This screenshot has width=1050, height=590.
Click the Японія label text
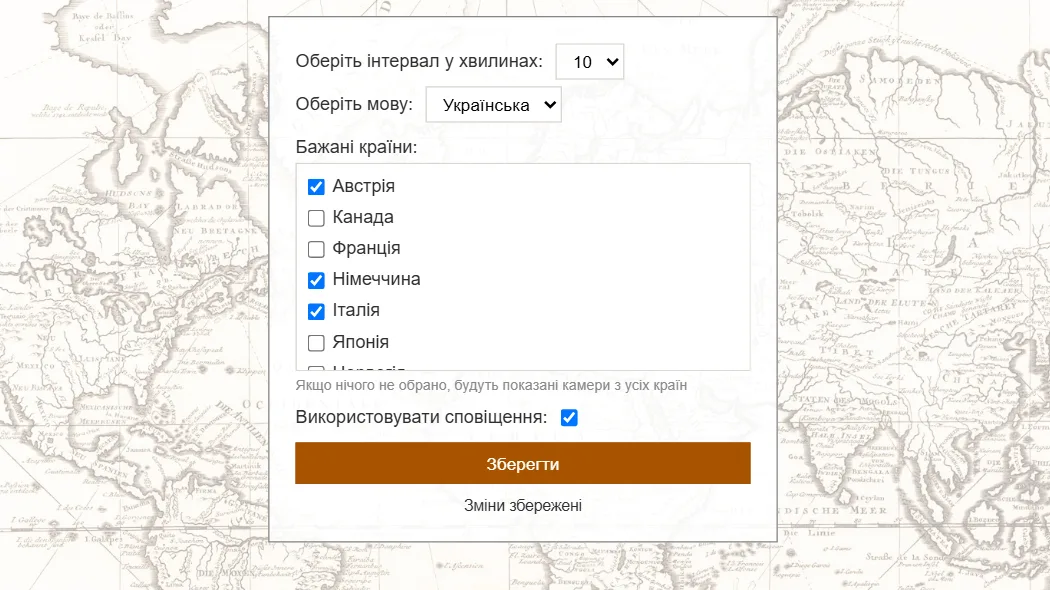click(360, 342)
